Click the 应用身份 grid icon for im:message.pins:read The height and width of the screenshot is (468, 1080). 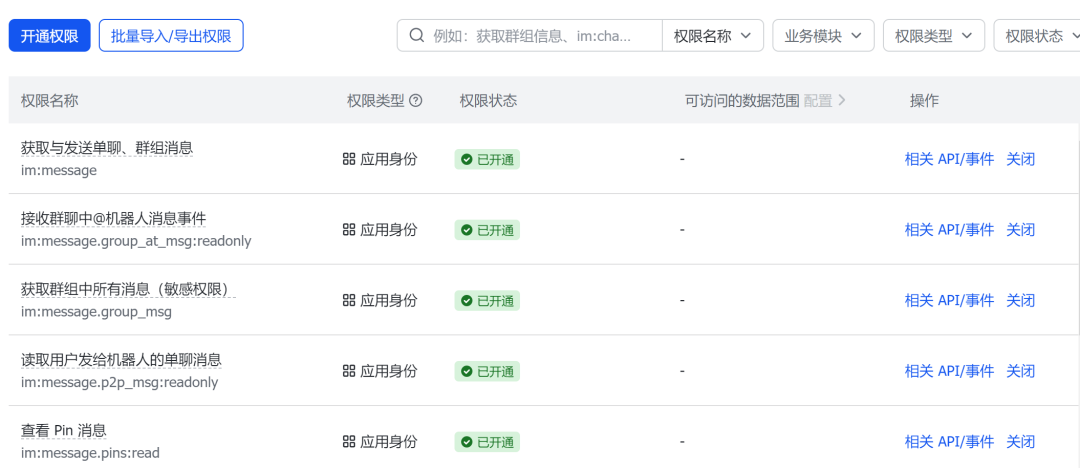(x=349, y=441)
